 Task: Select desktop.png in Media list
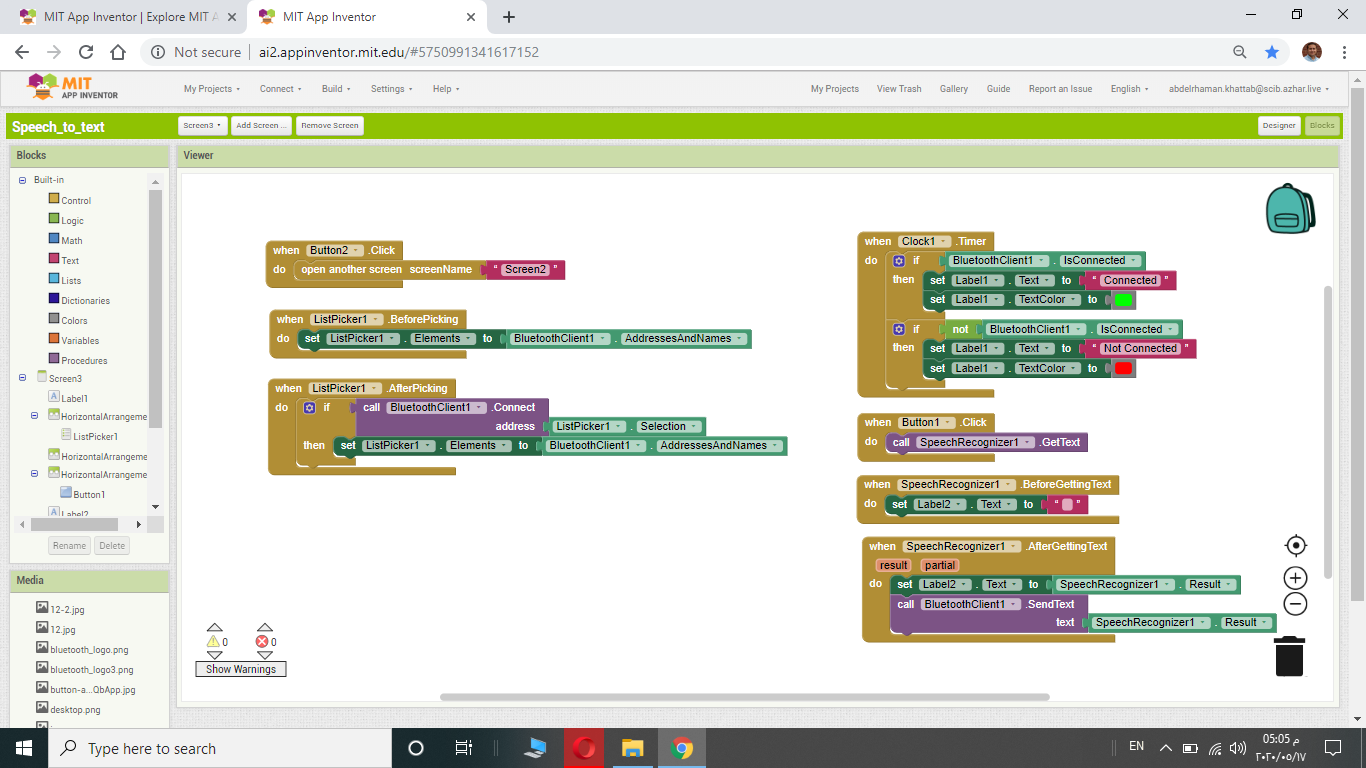pos(75,709)
